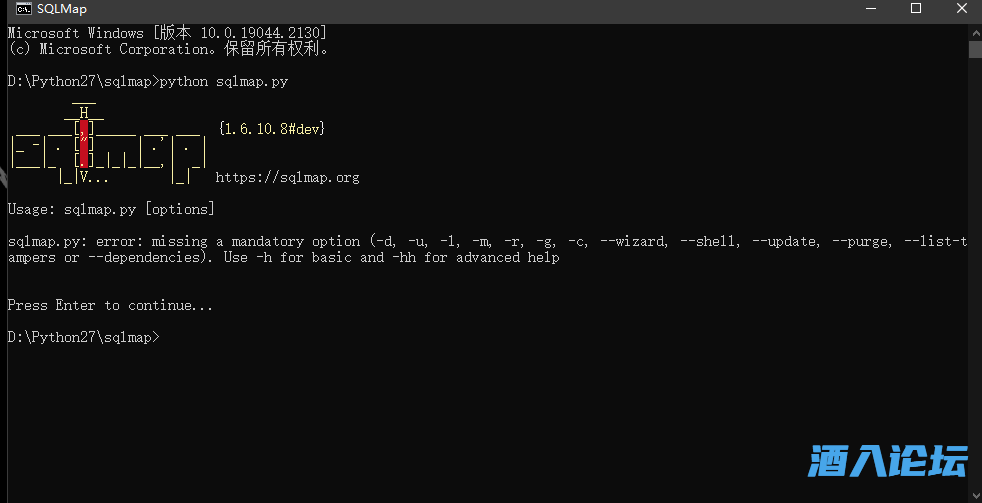Image resolution: width=982 pixels, height=503 pixels.
Task: Click the "Press Enter to continue..." line
Action: click(x=110, y=306)
